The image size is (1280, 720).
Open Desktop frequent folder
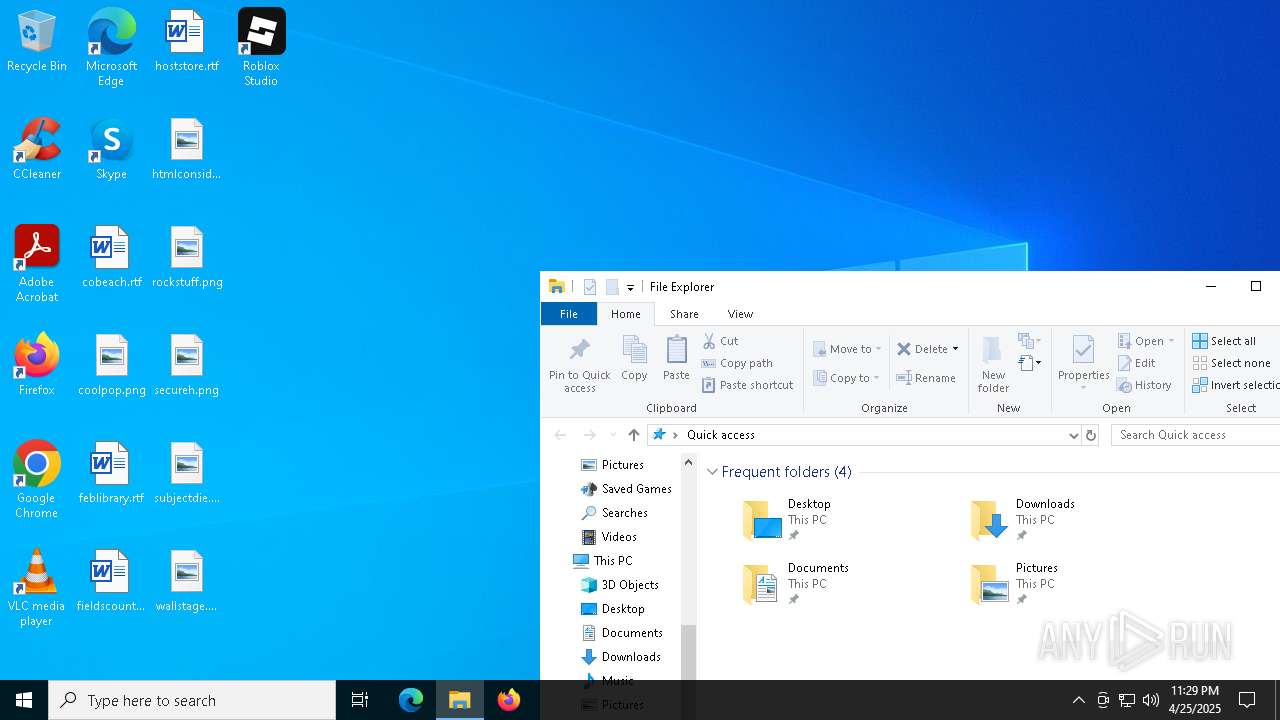tap(790, 520)
